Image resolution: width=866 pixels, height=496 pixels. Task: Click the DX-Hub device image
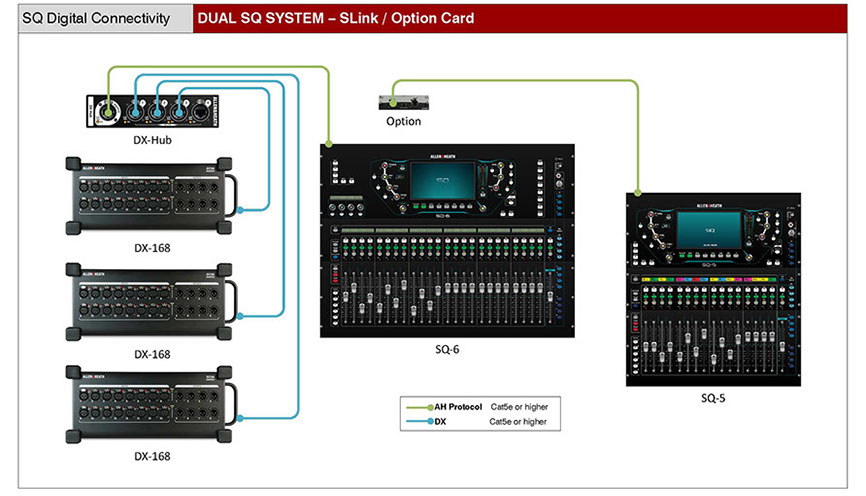152,111
